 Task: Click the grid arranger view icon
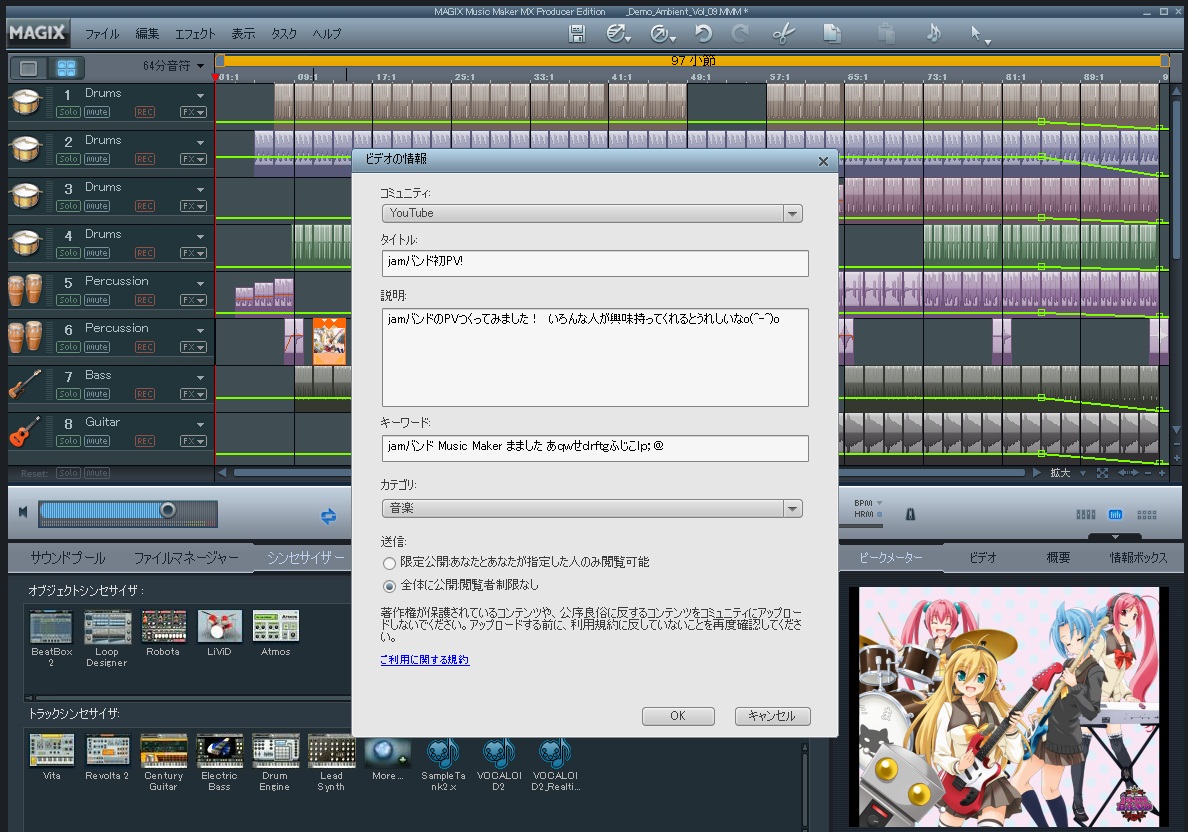pos(67,68)
